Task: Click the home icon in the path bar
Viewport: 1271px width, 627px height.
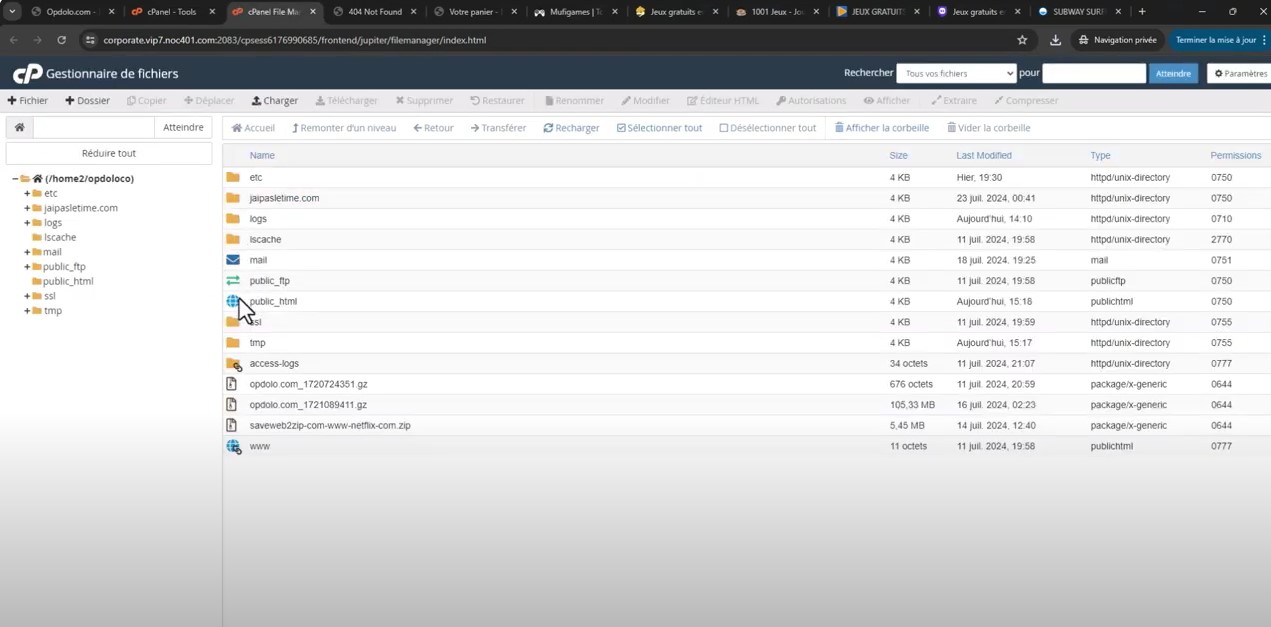Action: (19, 128)
